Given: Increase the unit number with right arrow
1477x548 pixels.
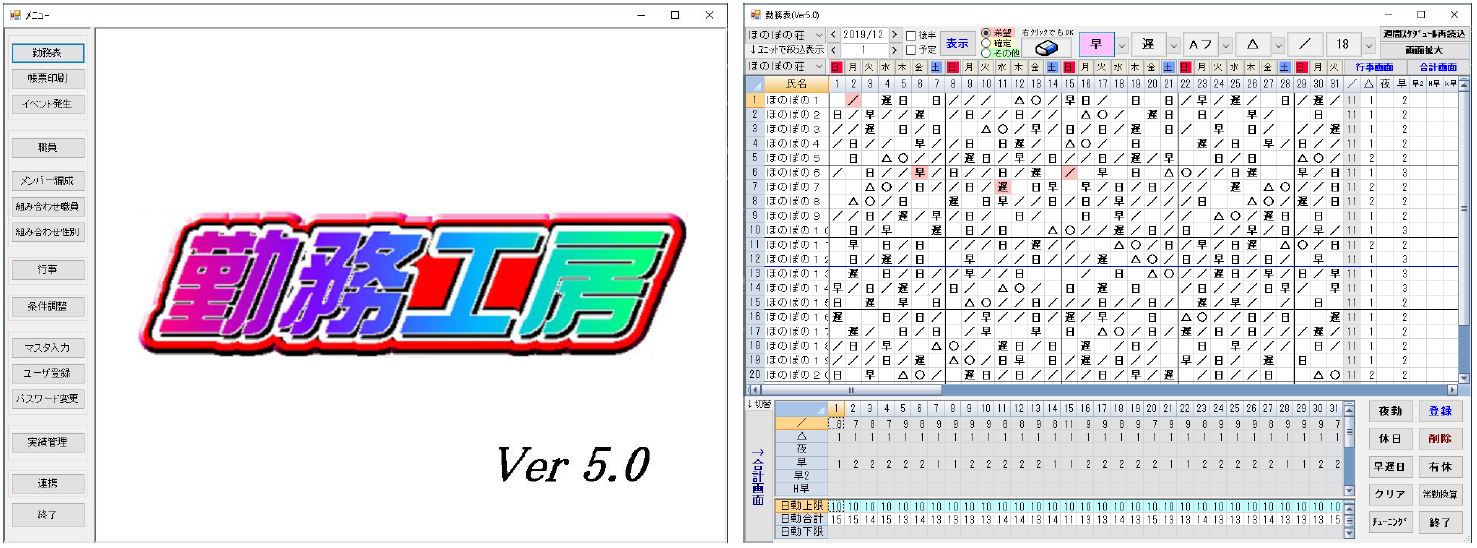Looking at the screenshot, I should click(894, 49).
